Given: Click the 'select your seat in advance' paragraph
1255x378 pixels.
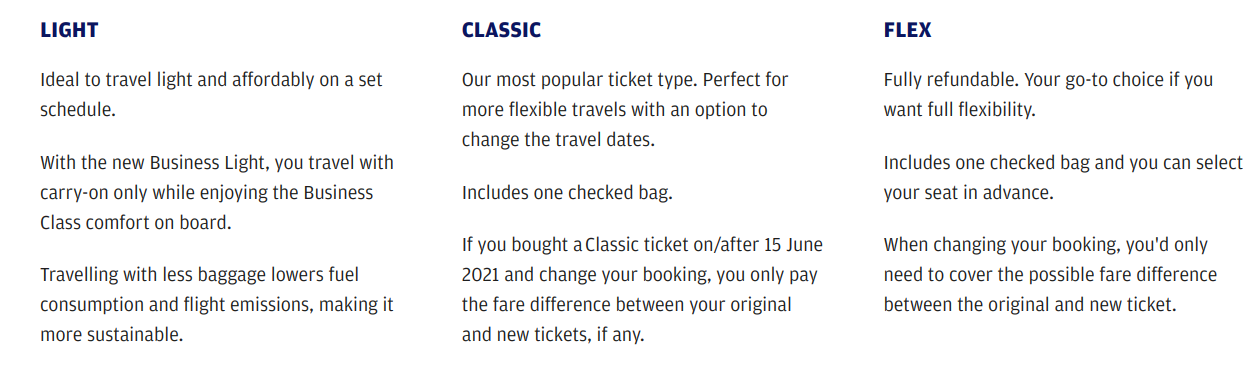Looking at the screenshot, I should point(1063,177).
